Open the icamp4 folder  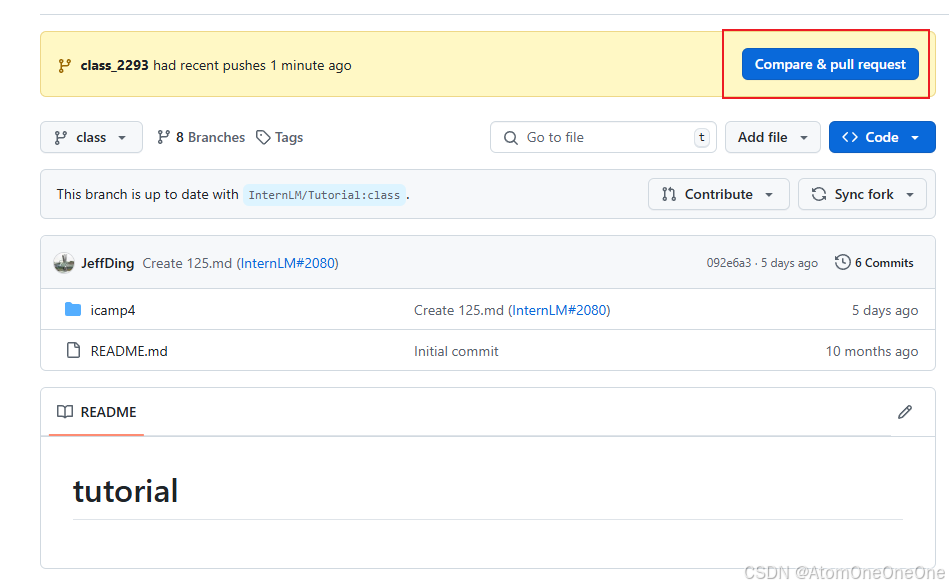tap(113, 310)
